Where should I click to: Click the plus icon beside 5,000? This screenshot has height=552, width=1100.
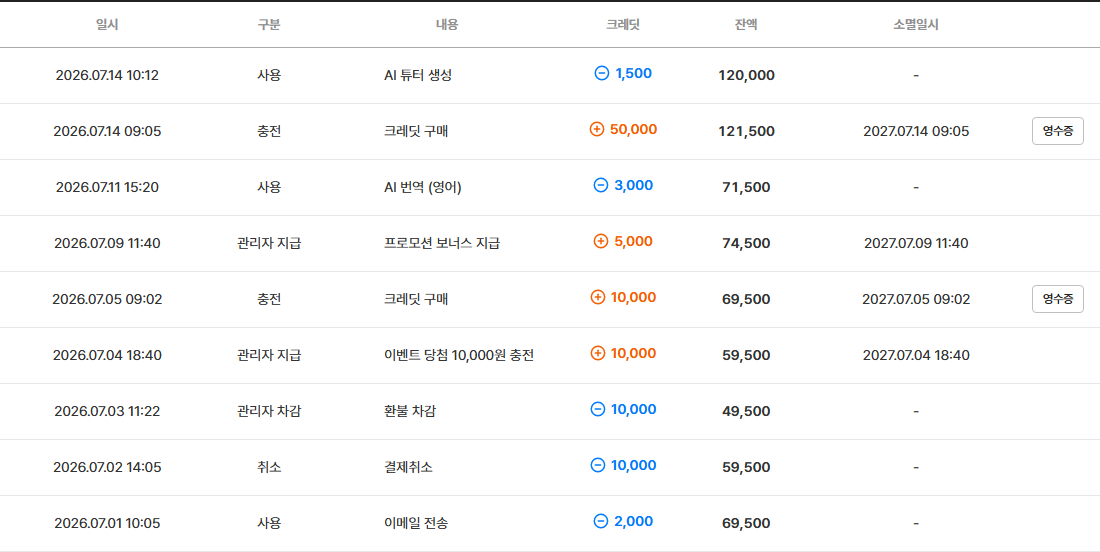[x=601, y=242]
